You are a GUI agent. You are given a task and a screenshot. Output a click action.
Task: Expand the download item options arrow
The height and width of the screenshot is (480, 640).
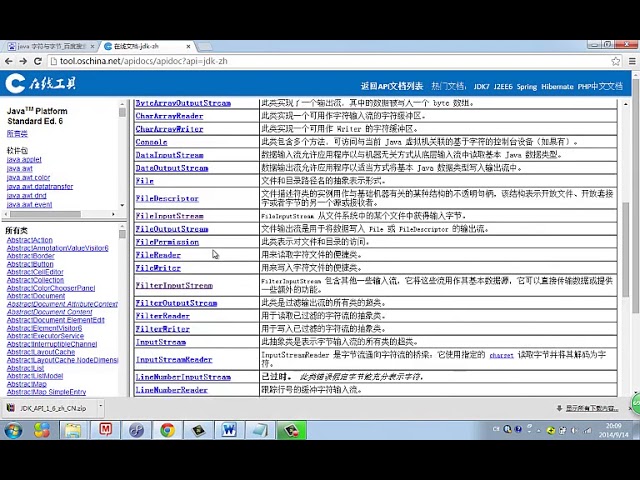click(100, 407)
